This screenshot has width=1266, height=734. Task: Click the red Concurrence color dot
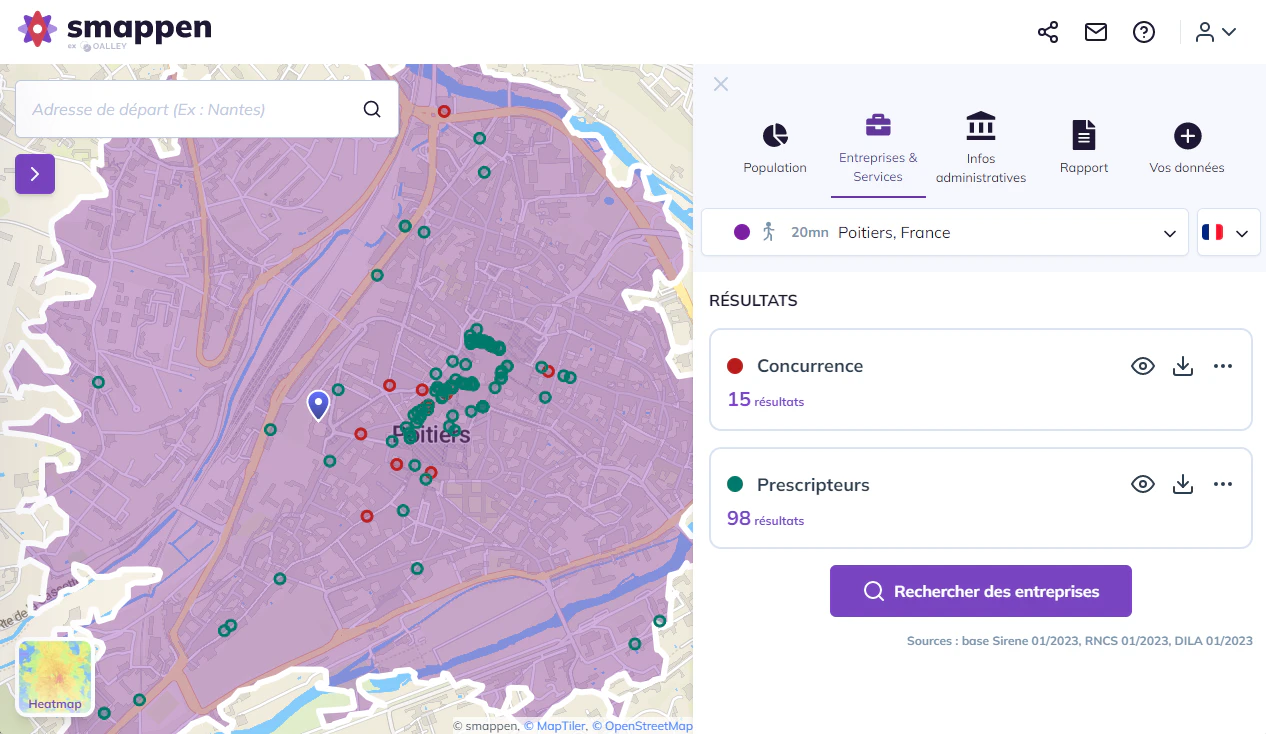click(735, 366)
